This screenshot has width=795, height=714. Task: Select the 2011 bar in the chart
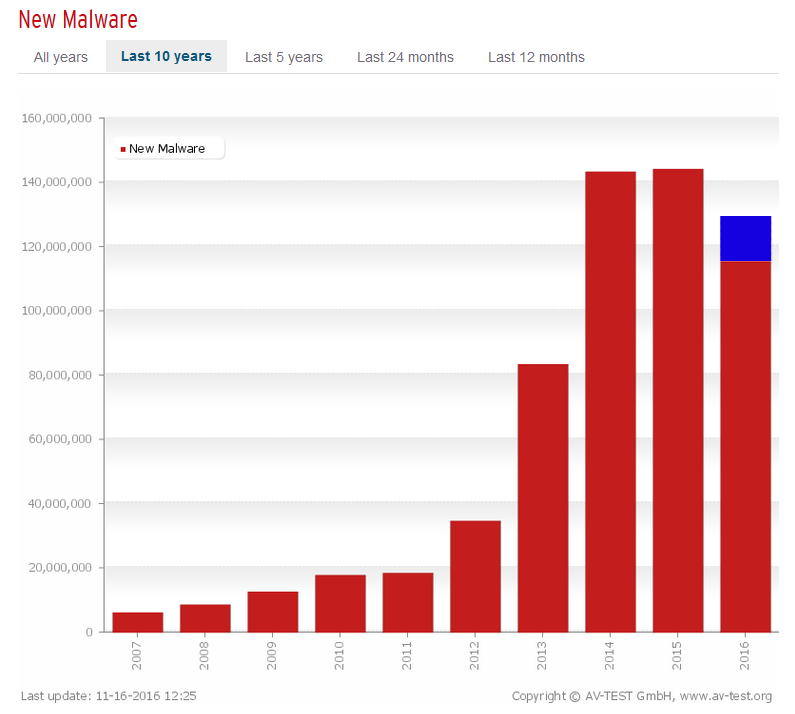click(408, 602)
